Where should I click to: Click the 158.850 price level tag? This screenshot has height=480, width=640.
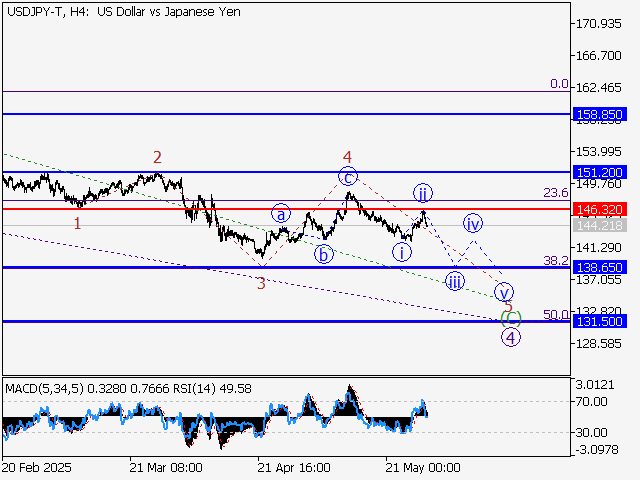click(x=600, y=115)
